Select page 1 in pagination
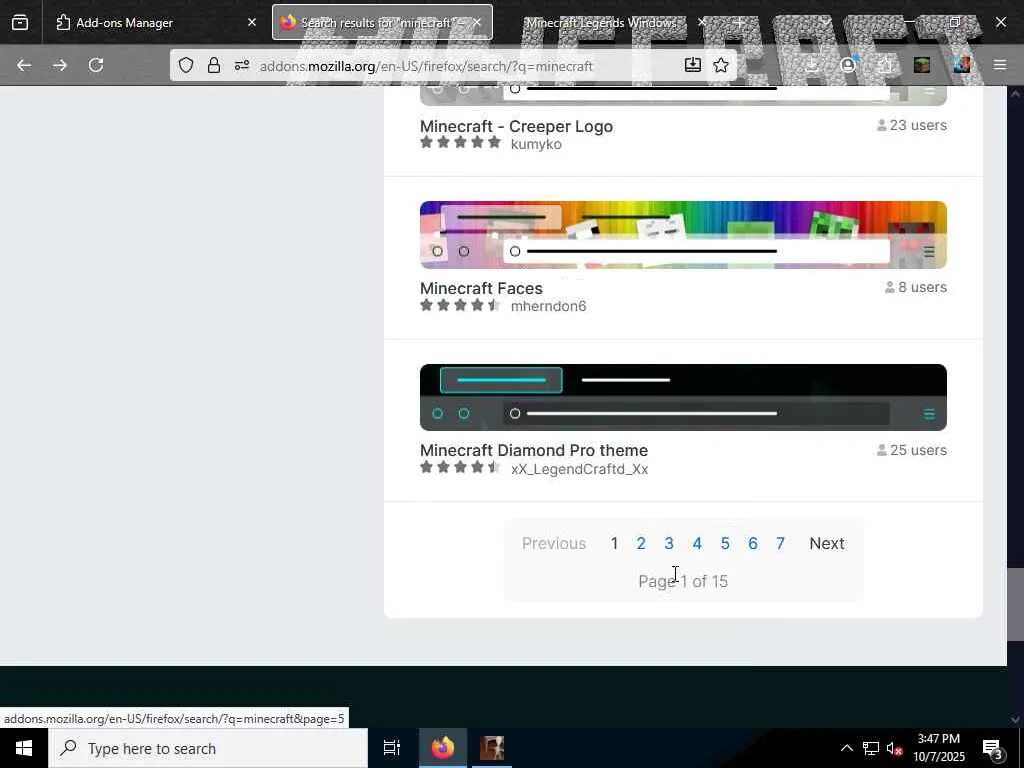This screenshot has width=1024, height=768. click(614, 543)
